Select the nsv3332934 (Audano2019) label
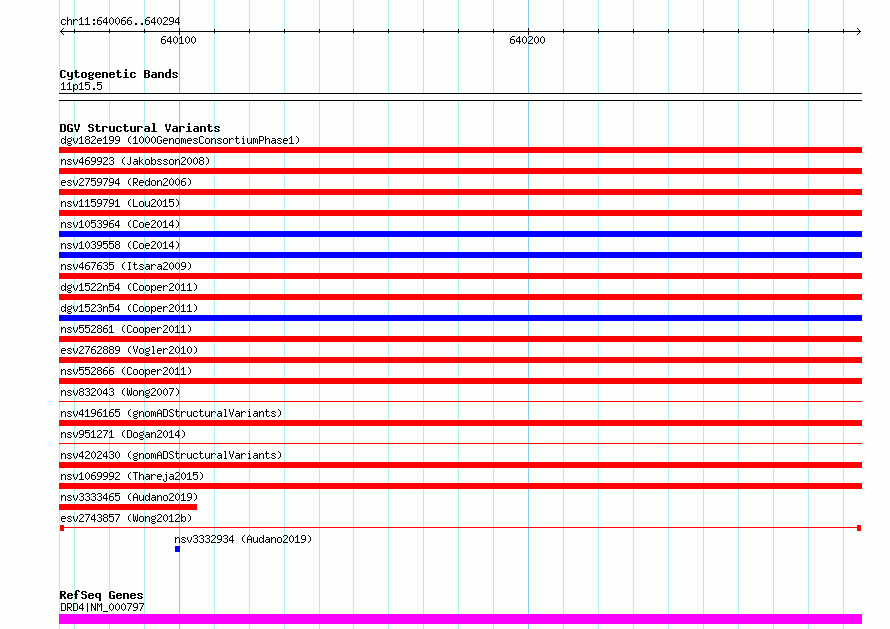 pos(243,539)
